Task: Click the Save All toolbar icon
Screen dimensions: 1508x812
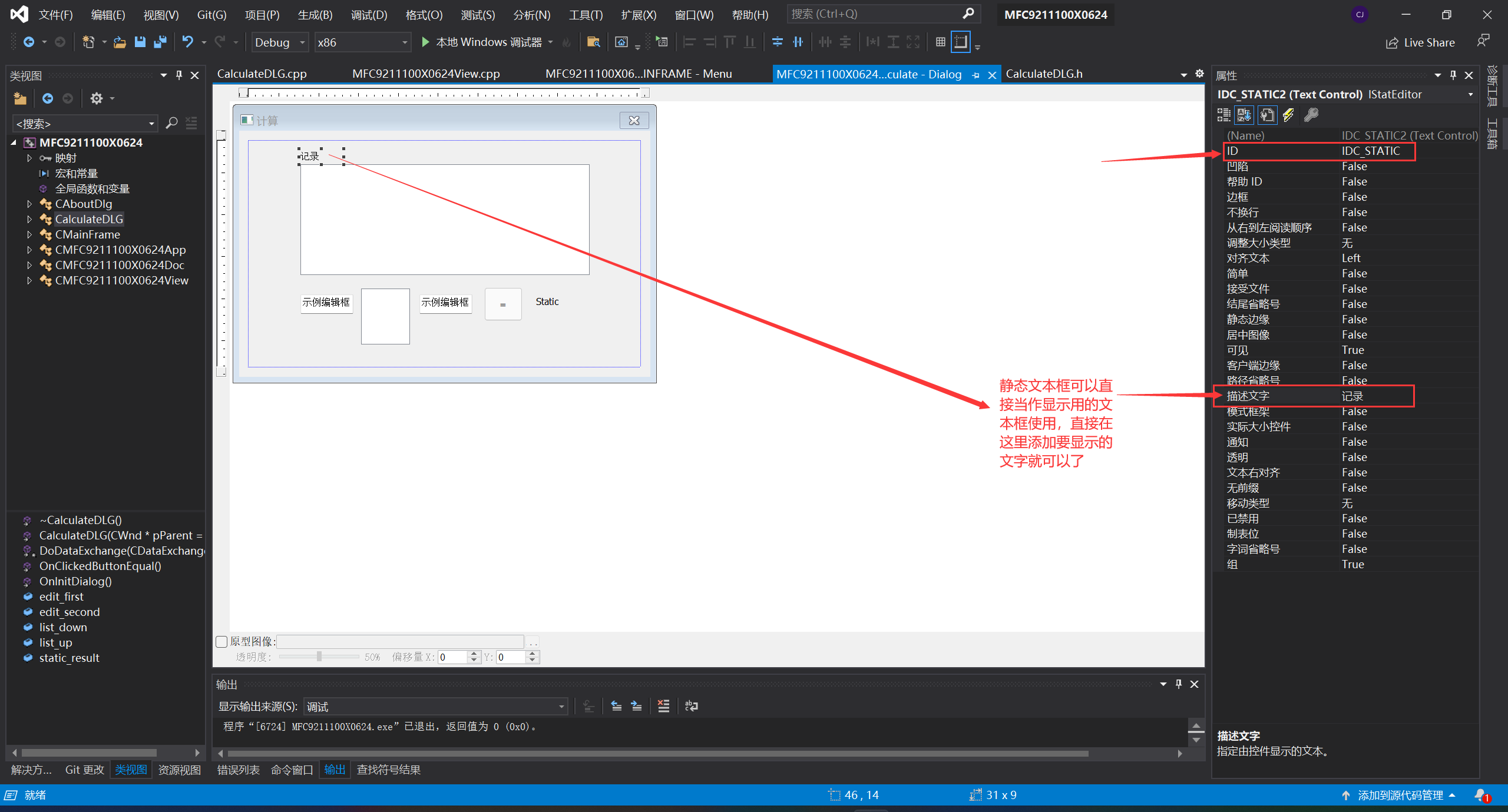Action: point(160,42)
